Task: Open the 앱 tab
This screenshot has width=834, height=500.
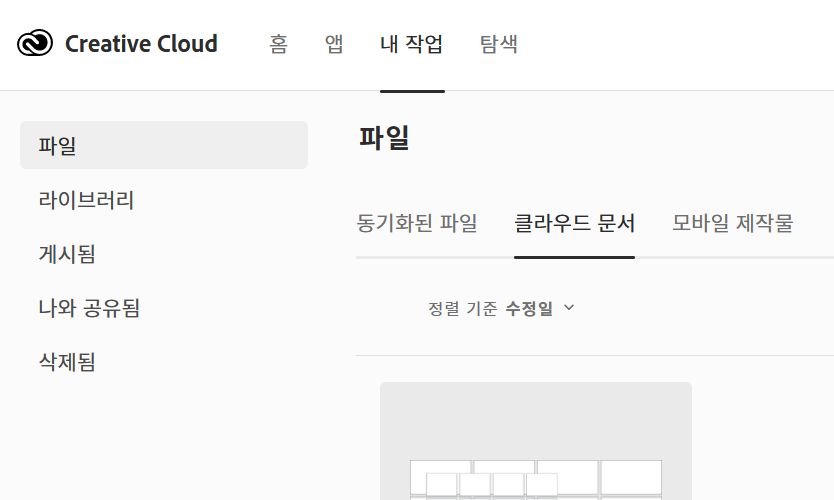Action: (x=334, y=44)
